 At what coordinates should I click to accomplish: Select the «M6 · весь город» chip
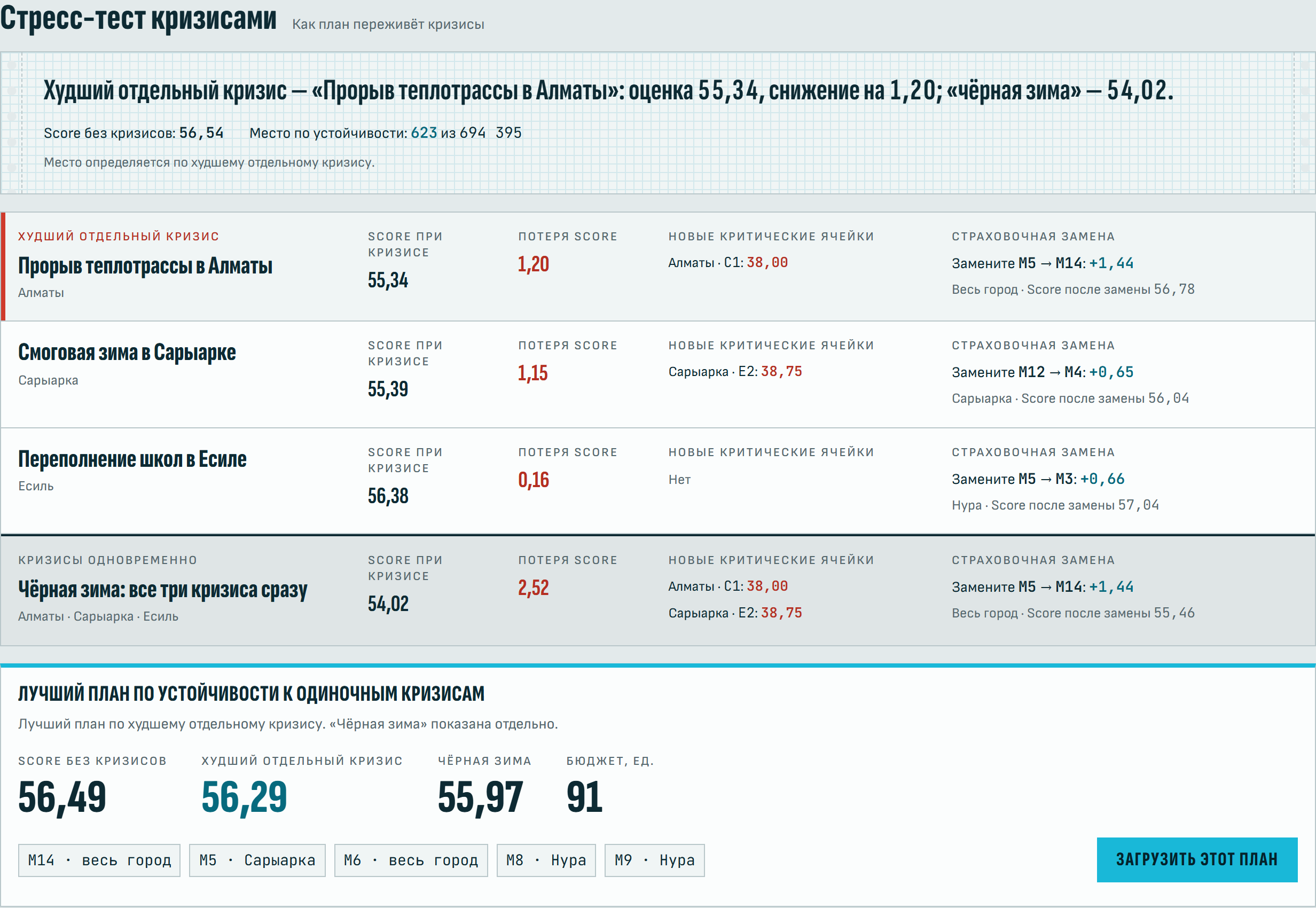(x=411, y=859)
